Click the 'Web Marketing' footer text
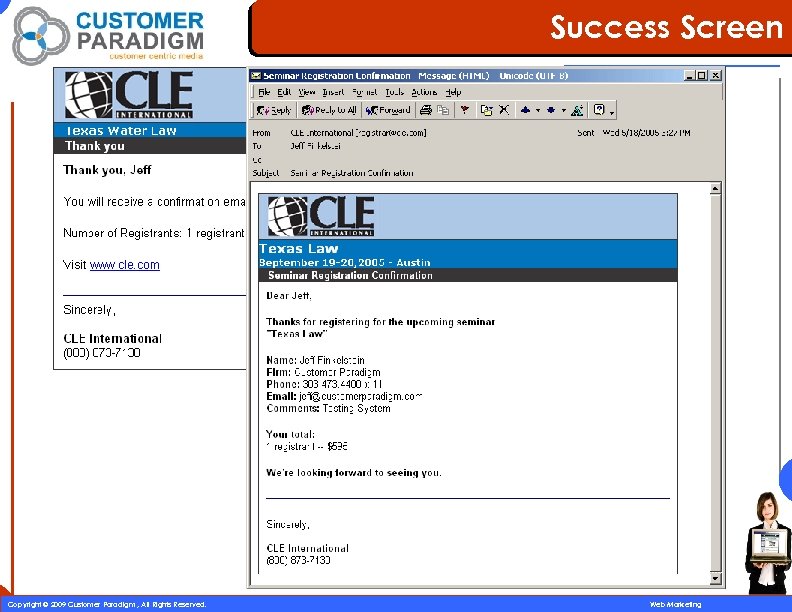The width and height of the screenshot is (792, 612). coord(675,604)
